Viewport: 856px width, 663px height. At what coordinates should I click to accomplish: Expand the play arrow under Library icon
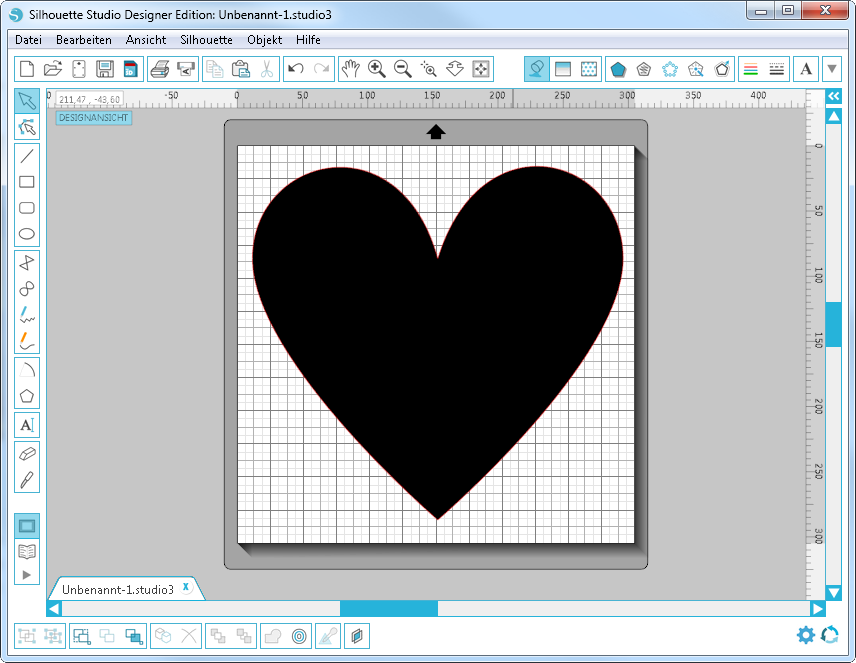point(27,574)
